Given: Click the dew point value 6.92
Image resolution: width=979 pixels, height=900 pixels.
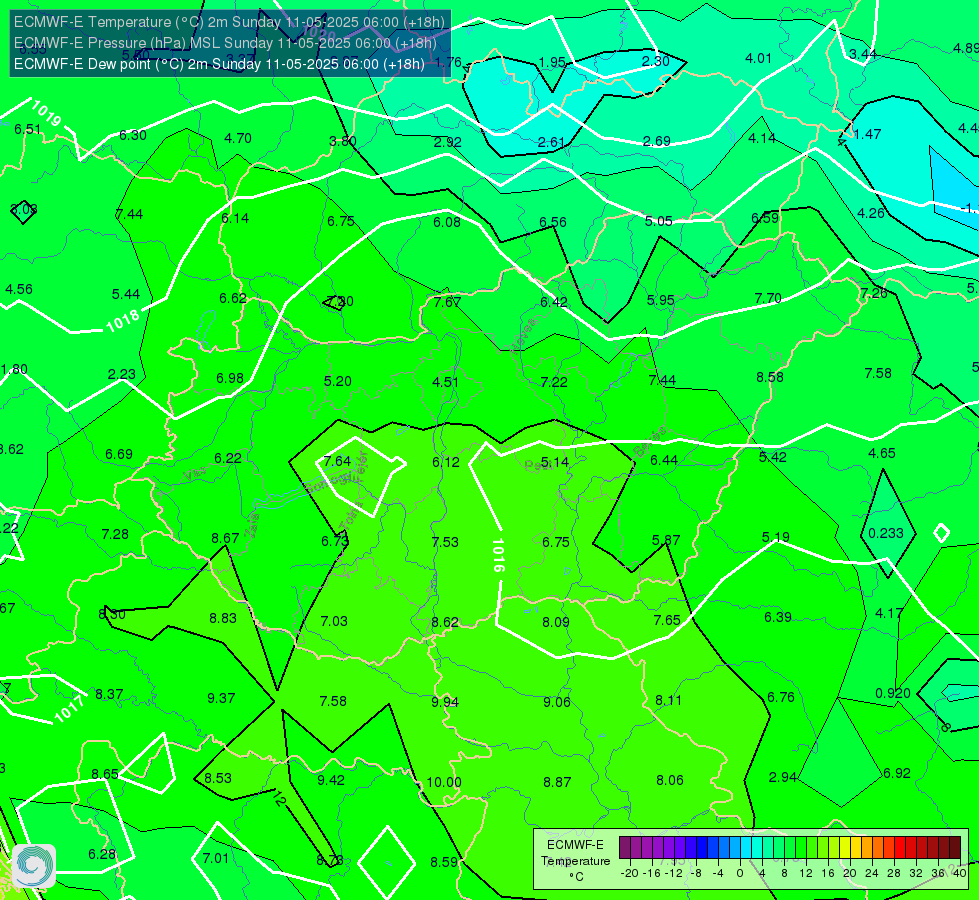Looking at the screenshot, I should [897, 773].
